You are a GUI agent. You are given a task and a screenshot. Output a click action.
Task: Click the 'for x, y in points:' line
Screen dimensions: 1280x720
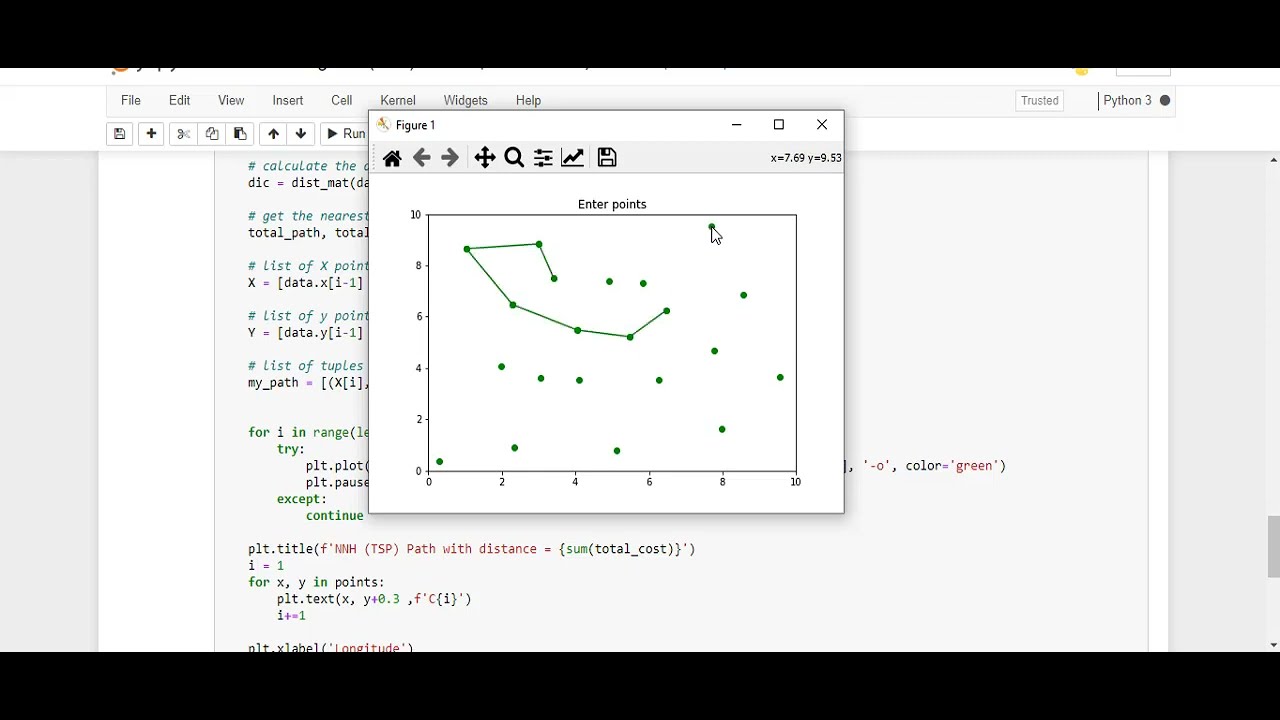point(316,582)
